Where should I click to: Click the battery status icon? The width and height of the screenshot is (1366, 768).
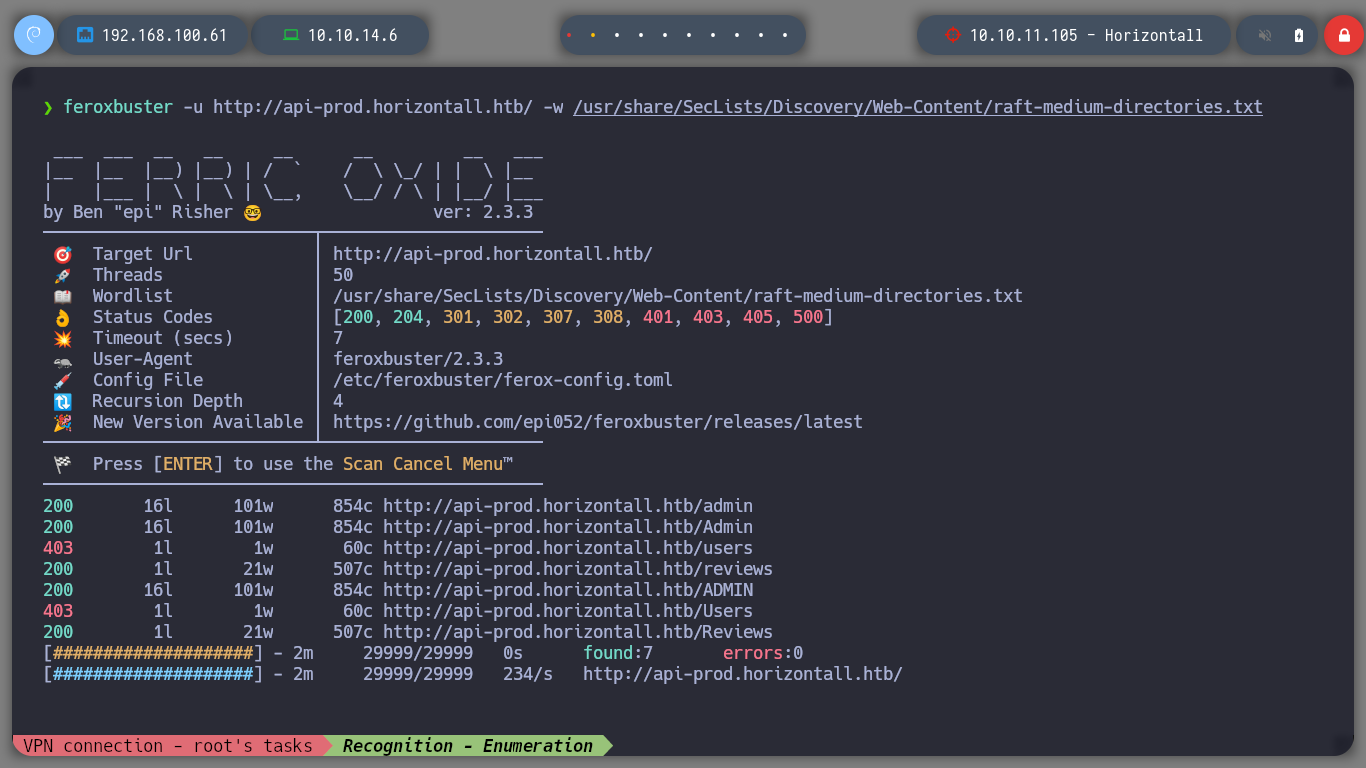click(x=1299, y=35)
